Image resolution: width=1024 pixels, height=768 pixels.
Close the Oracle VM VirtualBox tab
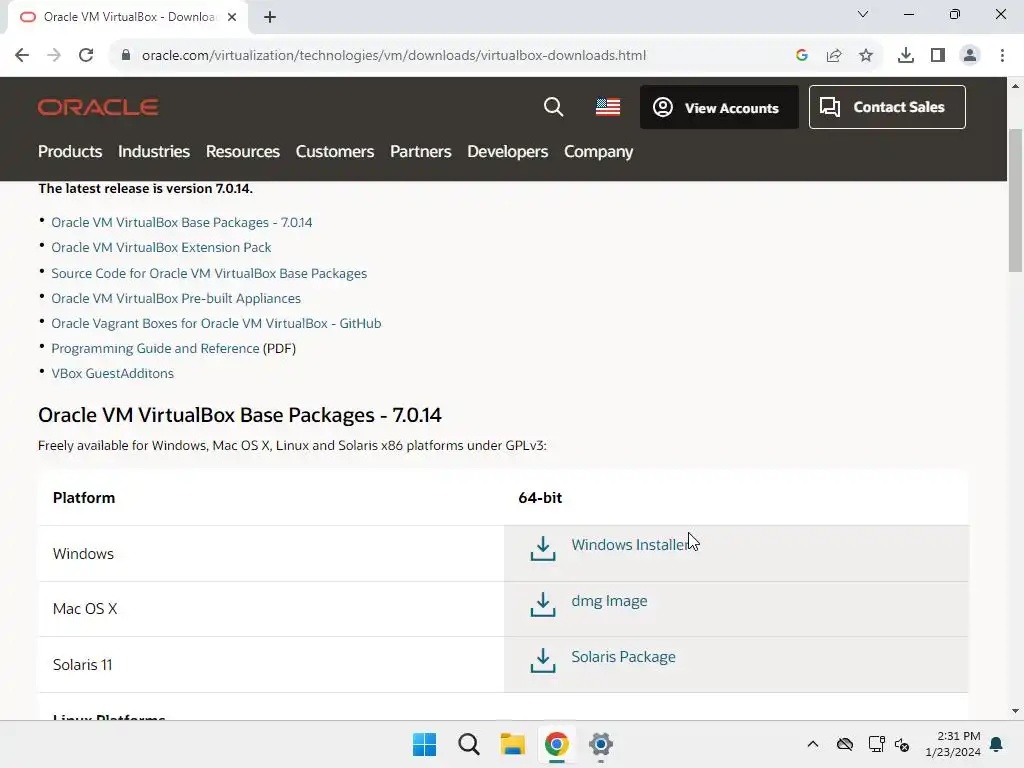point(232,17)
